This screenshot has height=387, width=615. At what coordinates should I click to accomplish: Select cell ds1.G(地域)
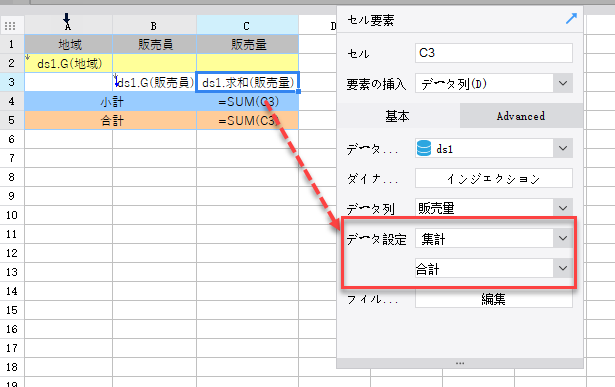point(69,63)
